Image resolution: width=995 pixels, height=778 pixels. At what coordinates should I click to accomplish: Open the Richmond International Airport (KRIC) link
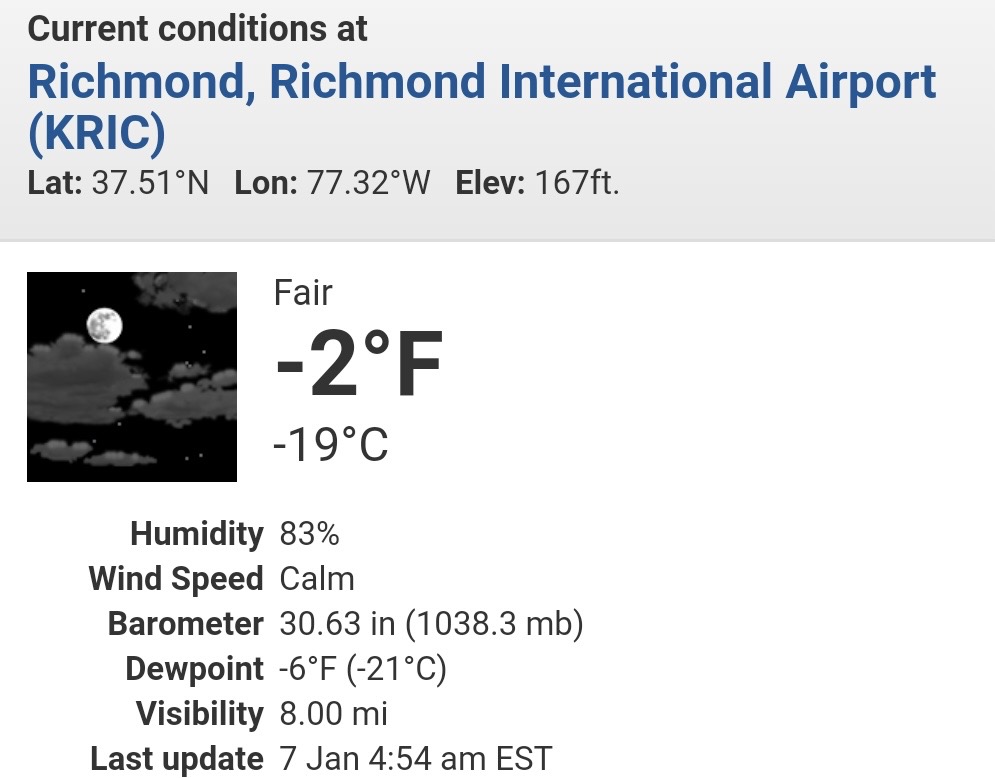coord(482,107)
